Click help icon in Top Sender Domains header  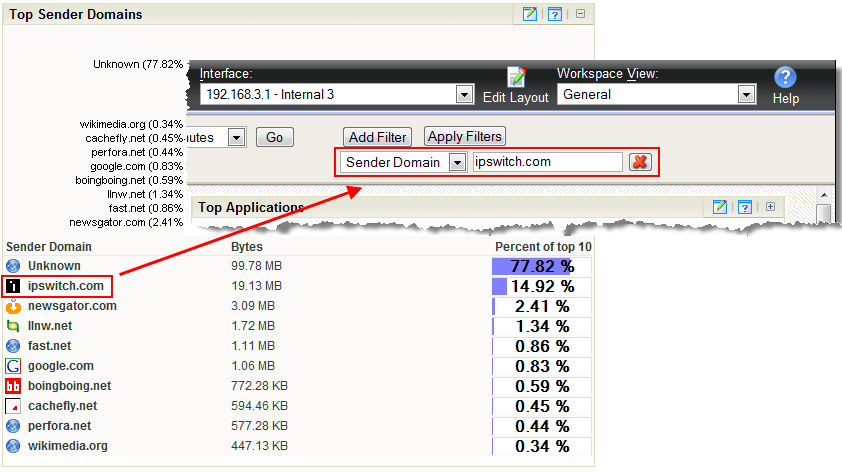tap(555, 14)
